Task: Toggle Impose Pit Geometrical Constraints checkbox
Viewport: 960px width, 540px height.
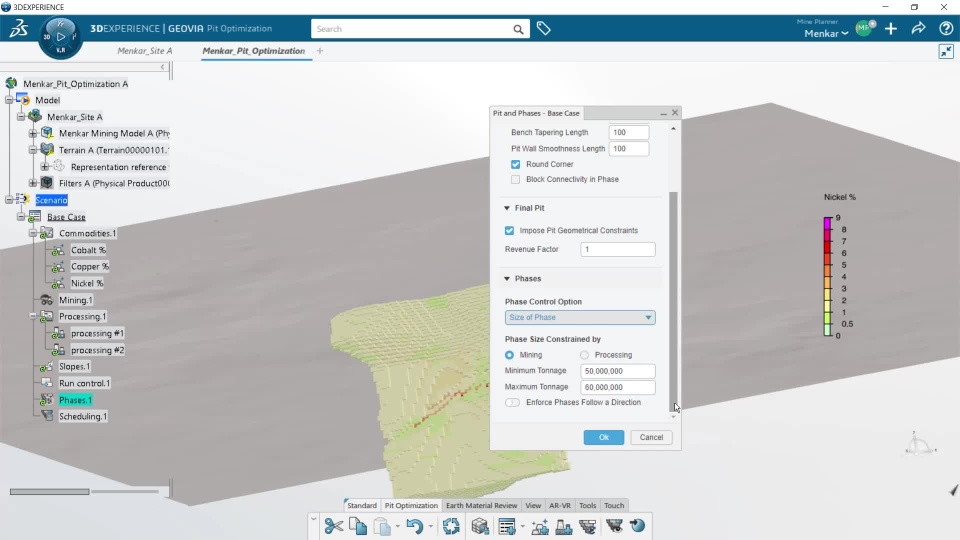Action: (509, 230)
